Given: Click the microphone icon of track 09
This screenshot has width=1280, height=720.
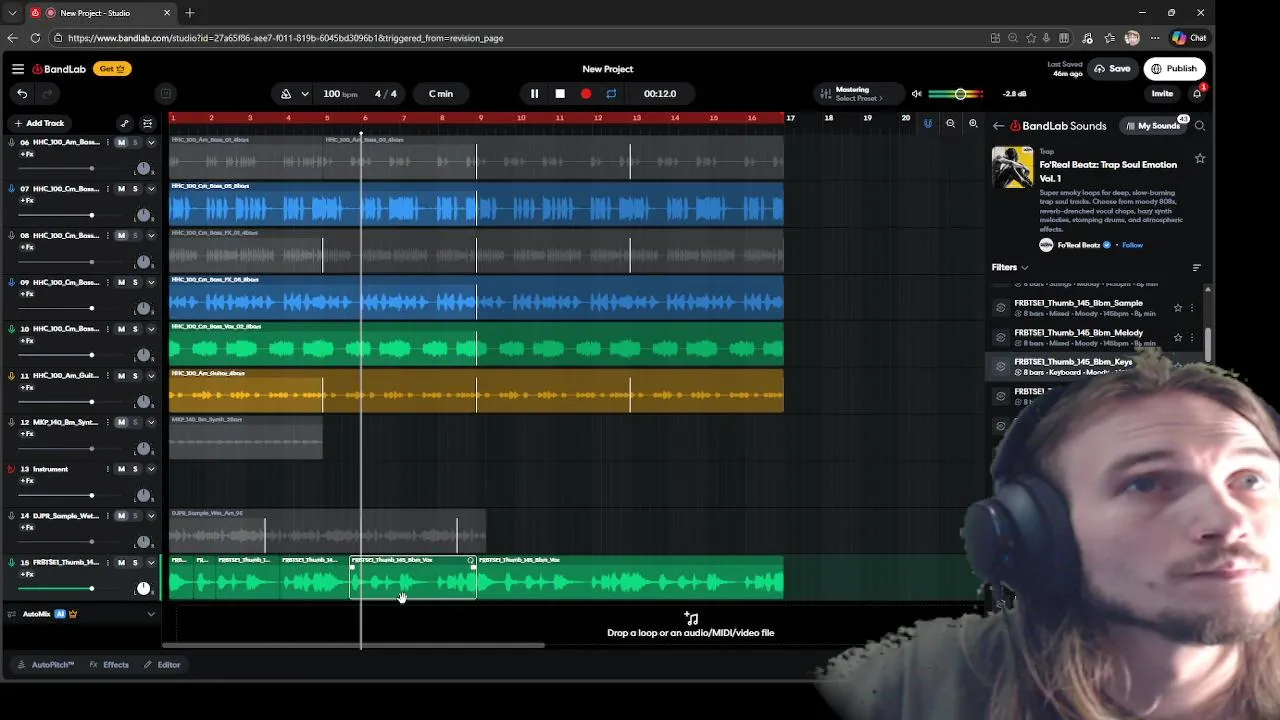Looking at the screenshot, I should tap(11, 282).
